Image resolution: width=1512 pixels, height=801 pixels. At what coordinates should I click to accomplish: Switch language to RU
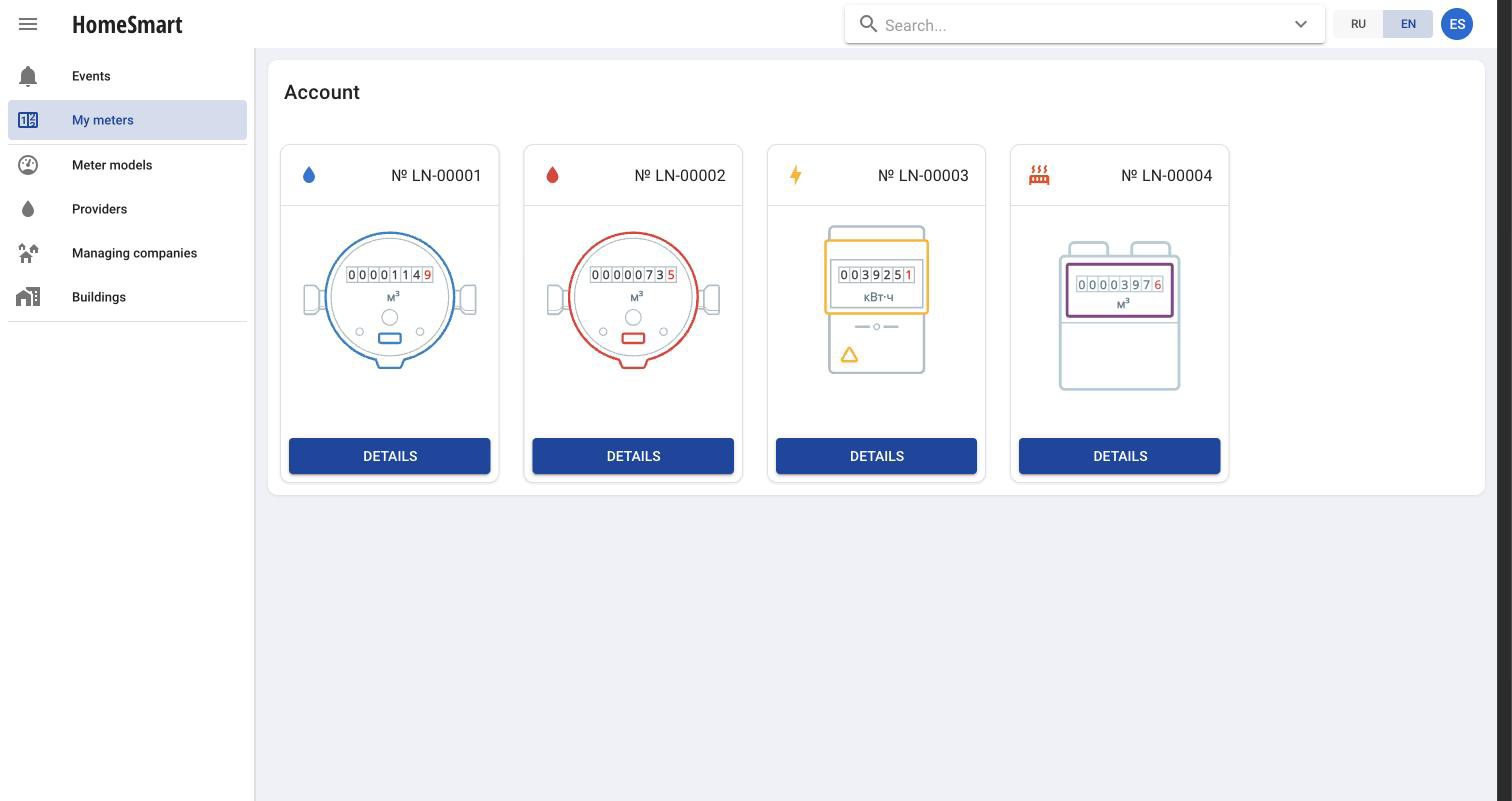click(x=1358, y=24)
